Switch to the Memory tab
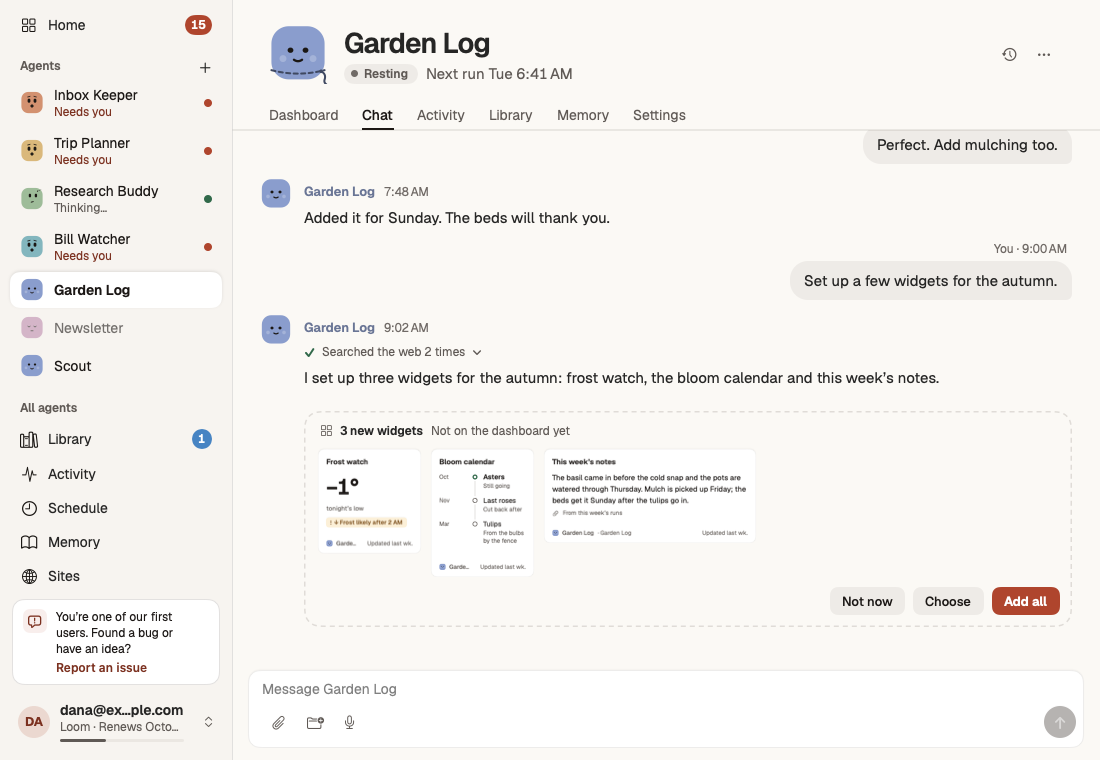This screenshot has width=1100, height=760. pyautogui.click(x=582, y=115)
